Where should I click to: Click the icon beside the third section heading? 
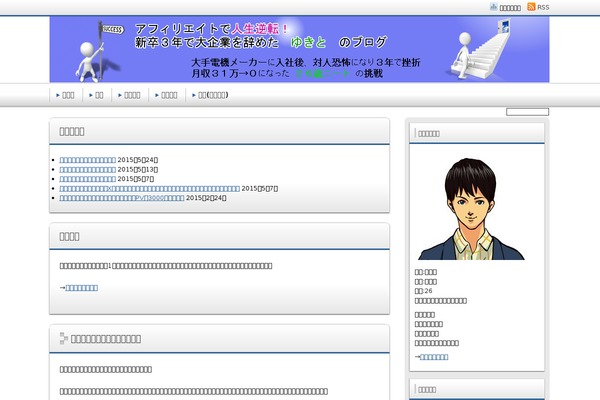click(64, 338)
